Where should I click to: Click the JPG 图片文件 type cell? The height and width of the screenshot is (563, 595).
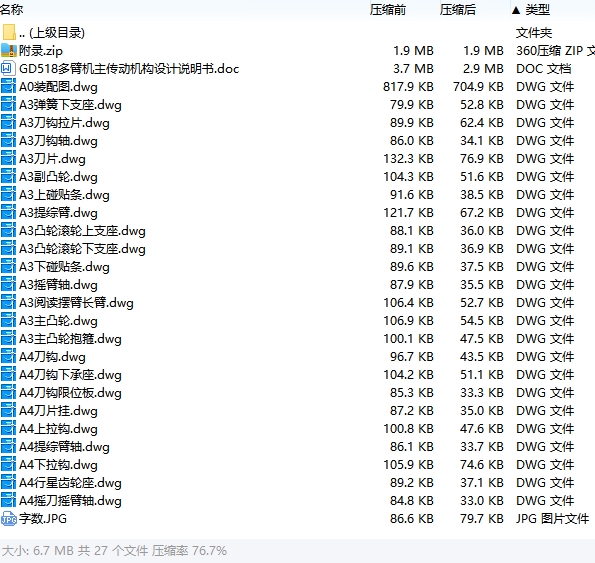pyautogui.click(x=552, y=519)
